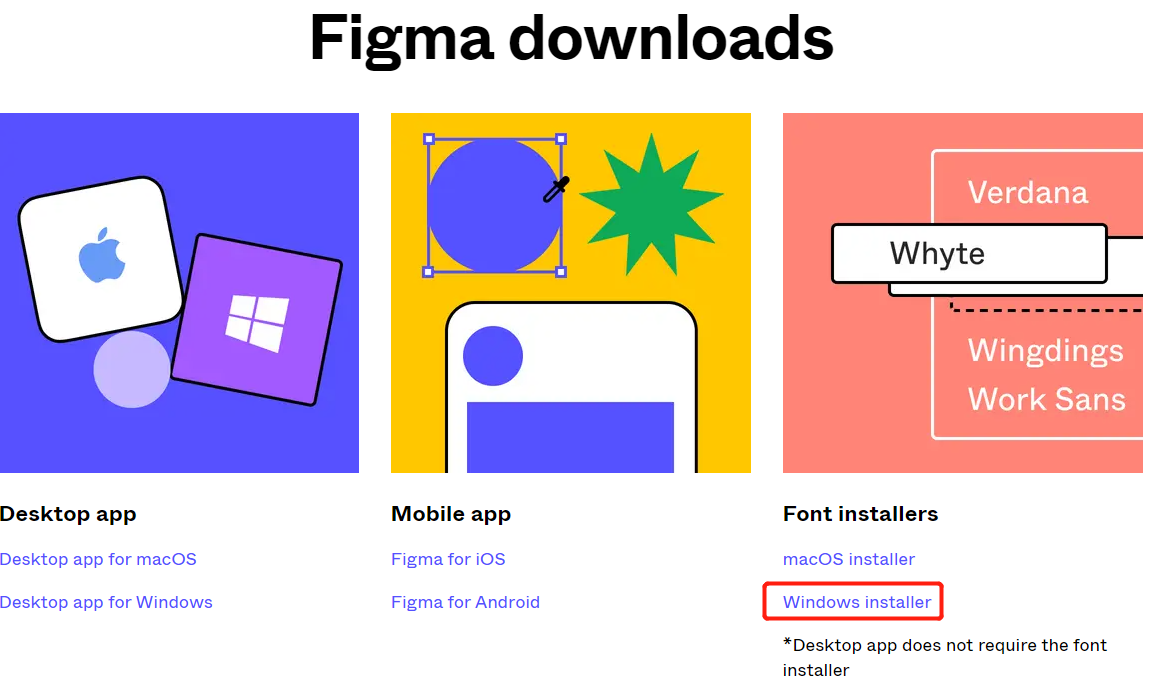Select Work Sans font entry
The height and width of the screenshot is (696, 1160).
(x=1046, y=399)
